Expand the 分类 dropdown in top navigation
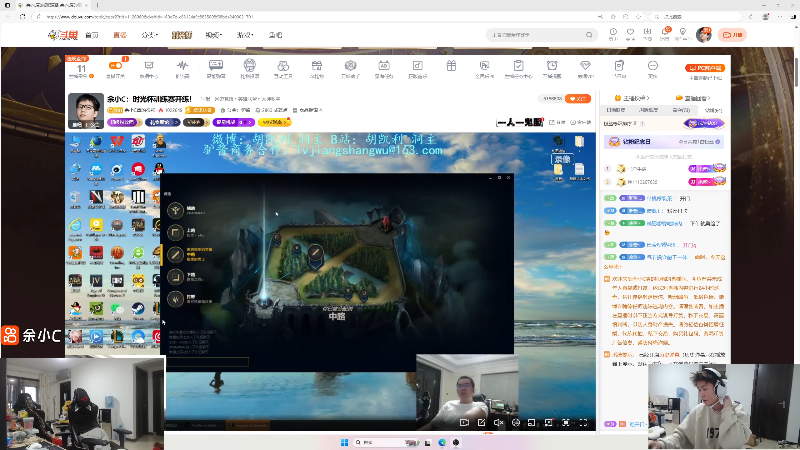Screen dimensions: 800x450 149,35
